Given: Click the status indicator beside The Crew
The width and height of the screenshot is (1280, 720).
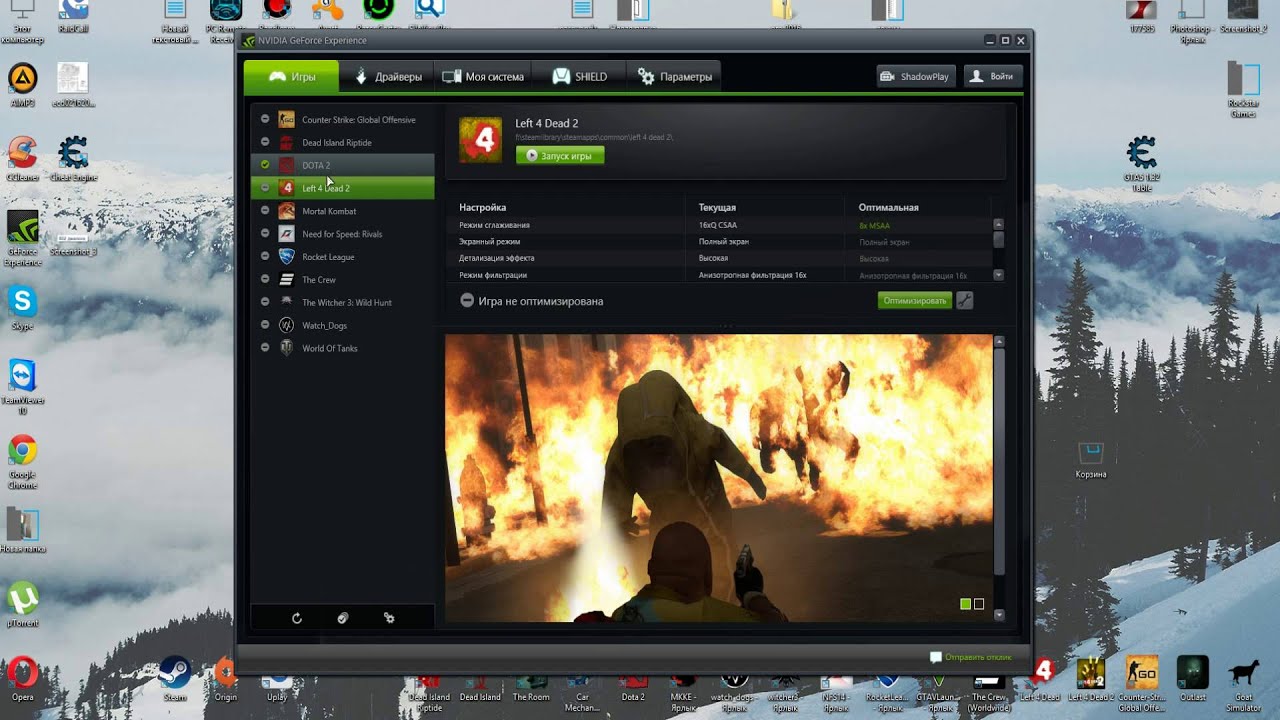Looking at the screenshot, I should coord(265,280).
